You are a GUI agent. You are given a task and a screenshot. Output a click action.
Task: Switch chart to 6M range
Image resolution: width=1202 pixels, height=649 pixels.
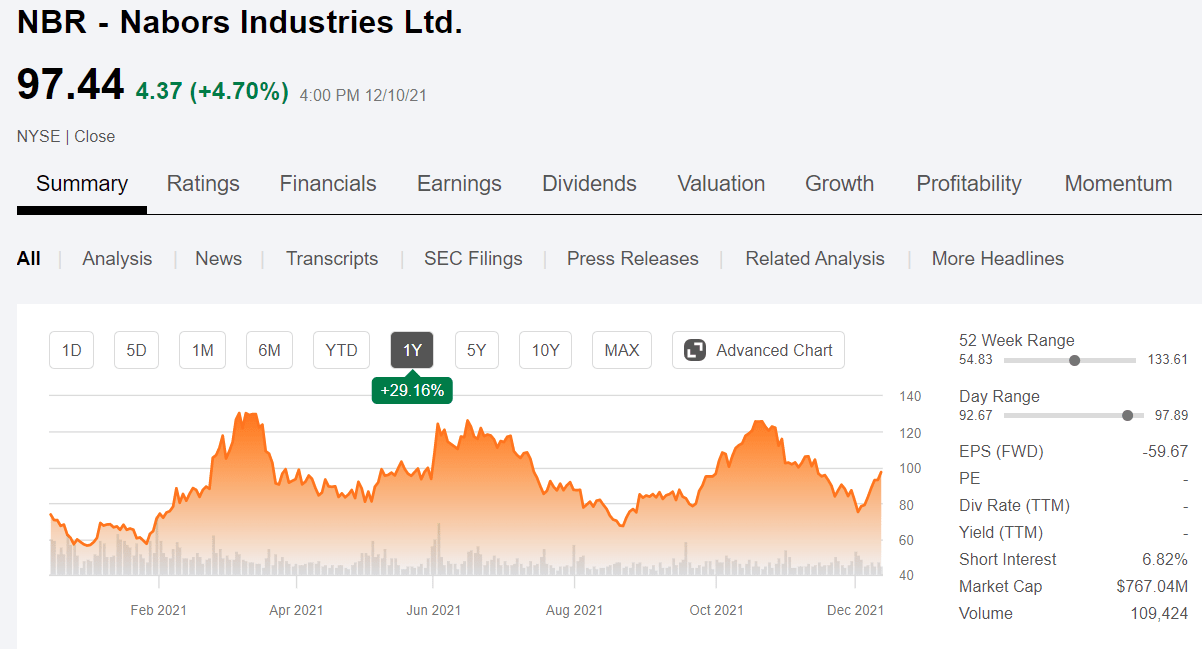(269, 350)
